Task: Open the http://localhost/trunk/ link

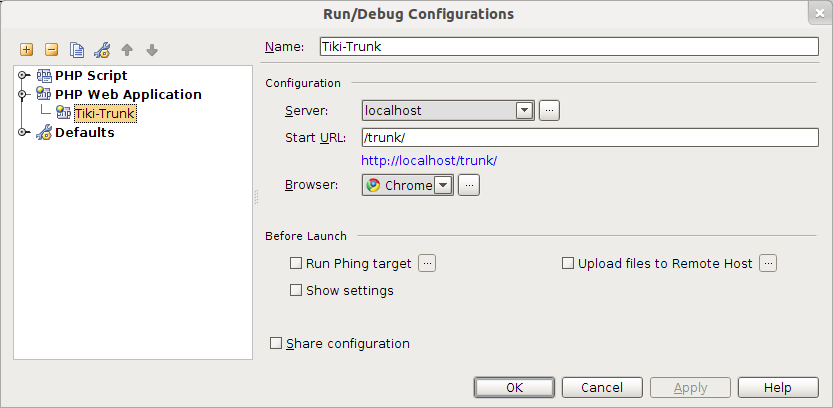Action: 429,160
